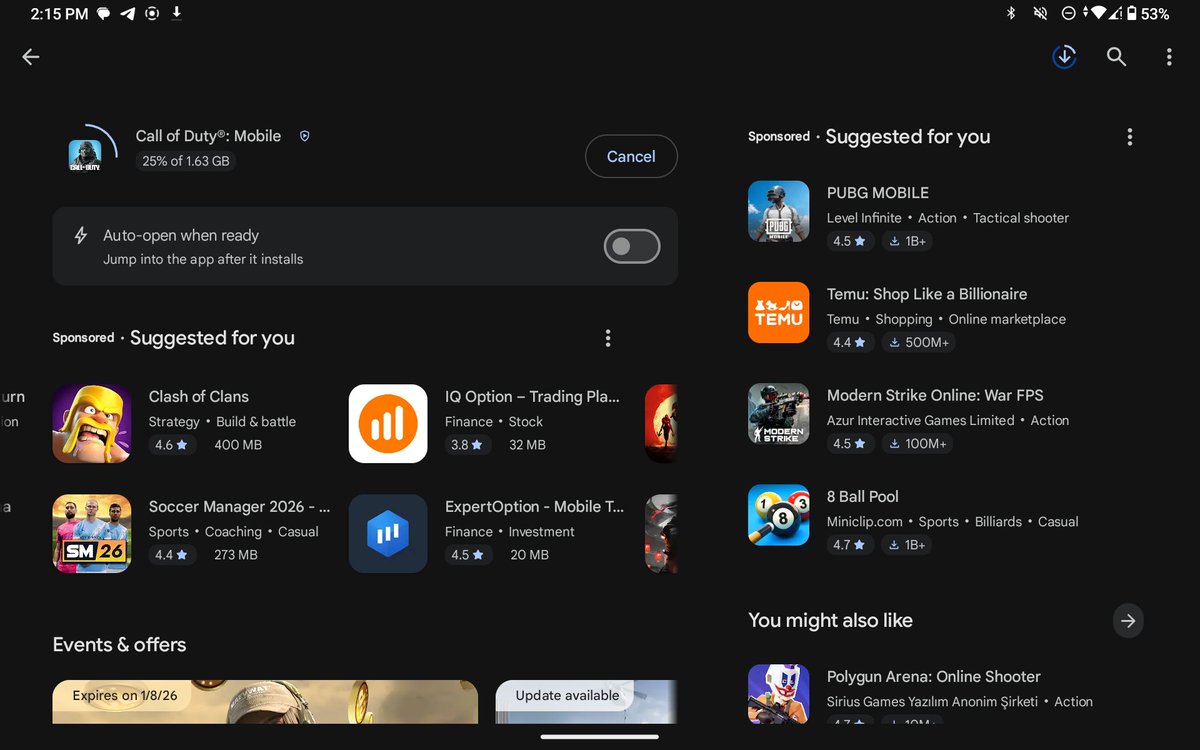Tap the partially visible red game thumbnail

click(661, 423)
